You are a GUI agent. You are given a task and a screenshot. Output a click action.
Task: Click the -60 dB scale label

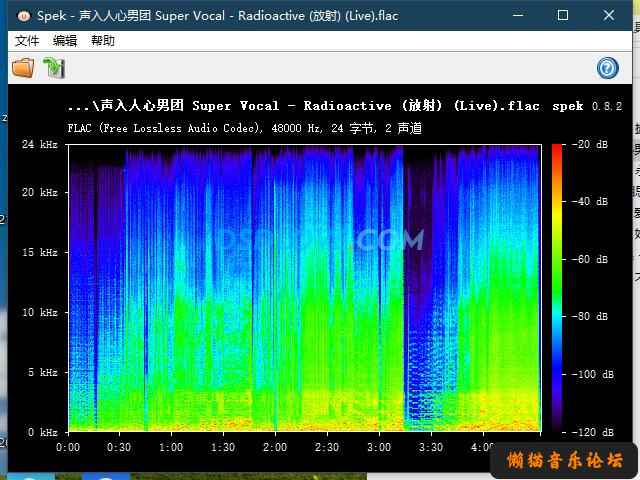590,259
